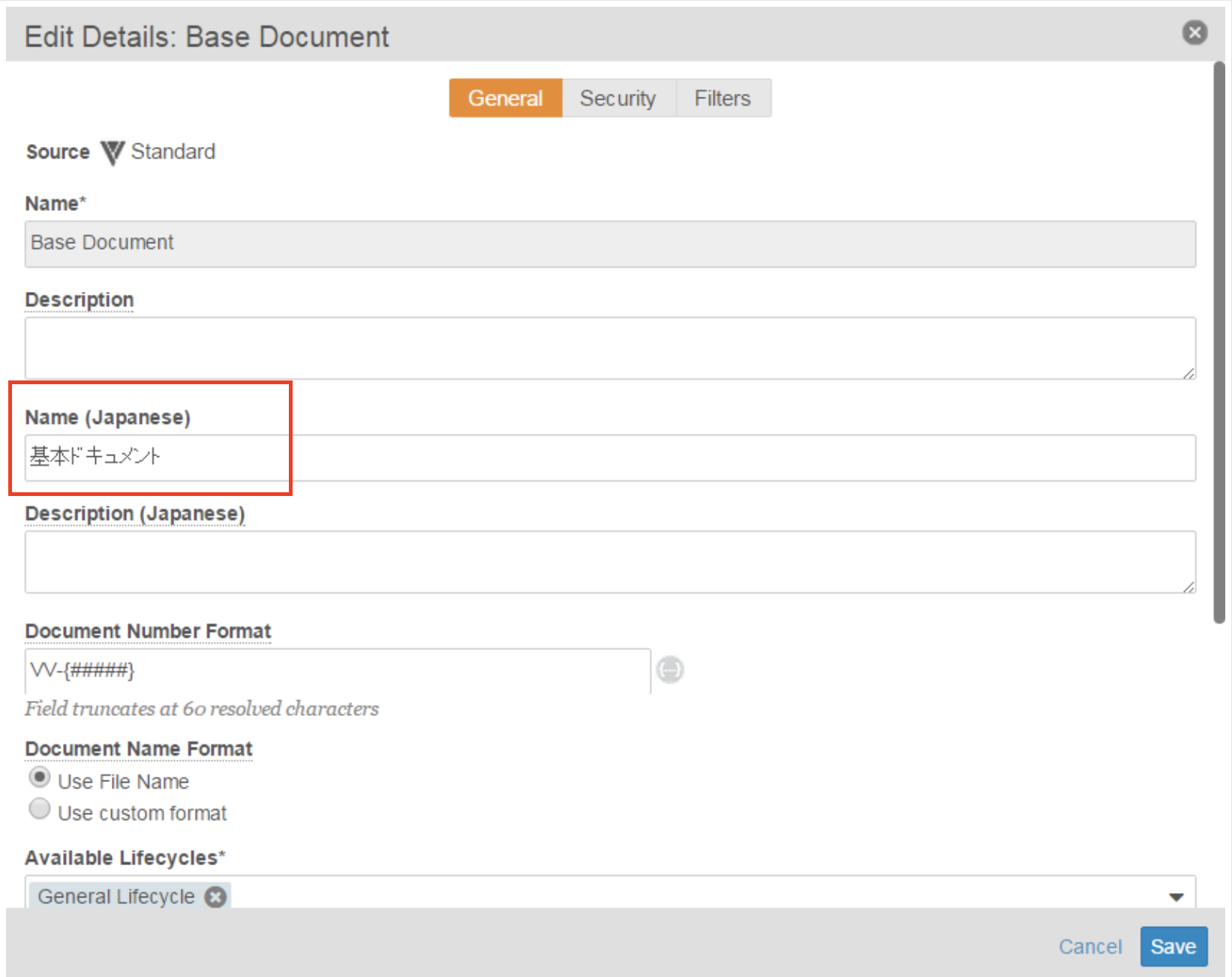Expand Available Lifecycles dropdown
Viewport: 1232px width, 977px height.
(1176, 897)
